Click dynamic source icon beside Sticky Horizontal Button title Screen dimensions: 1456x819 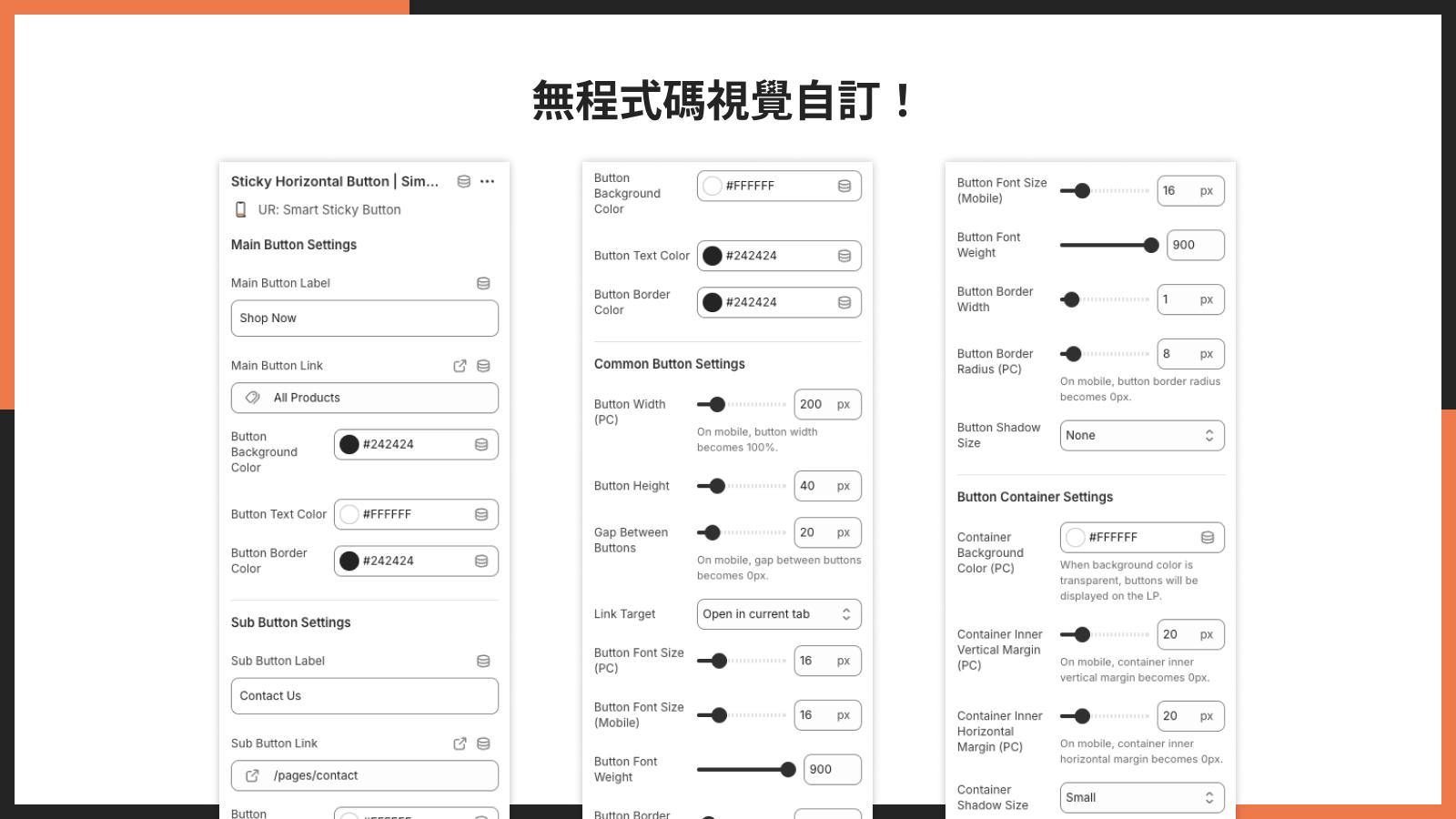tap(464, 181)
